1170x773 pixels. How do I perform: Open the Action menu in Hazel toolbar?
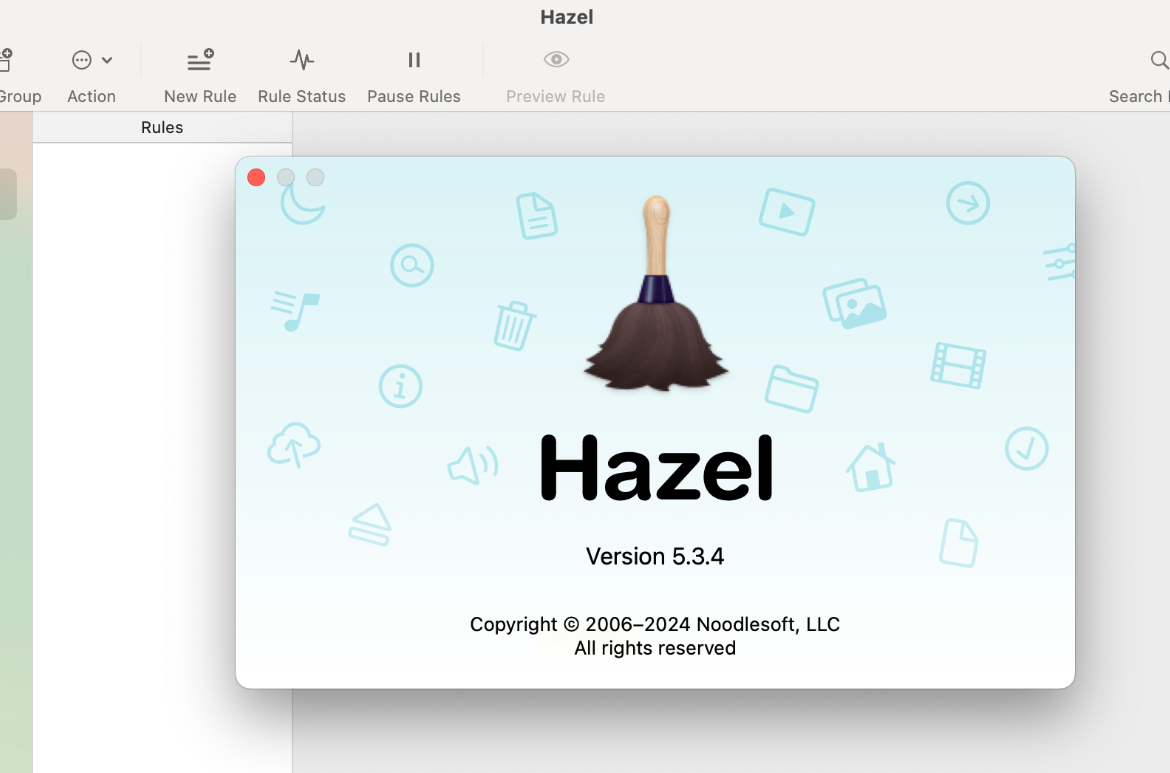91,60
